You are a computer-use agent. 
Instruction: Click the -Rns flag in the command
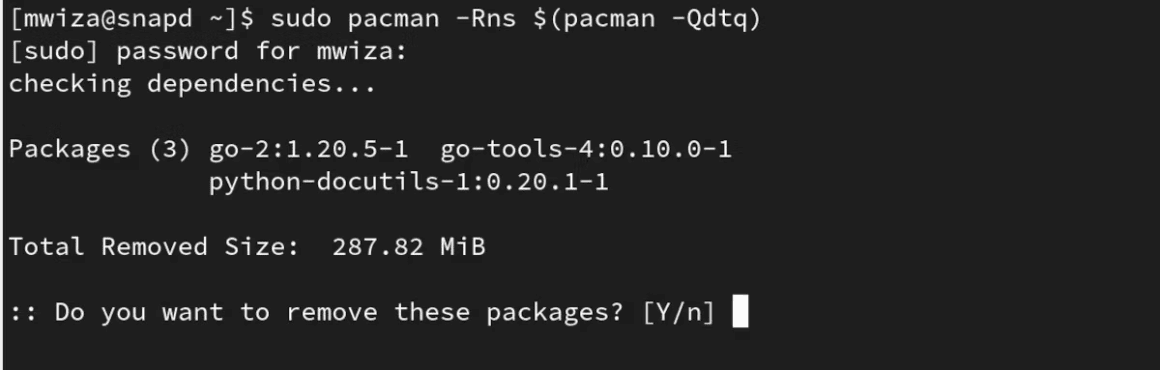[x=485, y=19]
